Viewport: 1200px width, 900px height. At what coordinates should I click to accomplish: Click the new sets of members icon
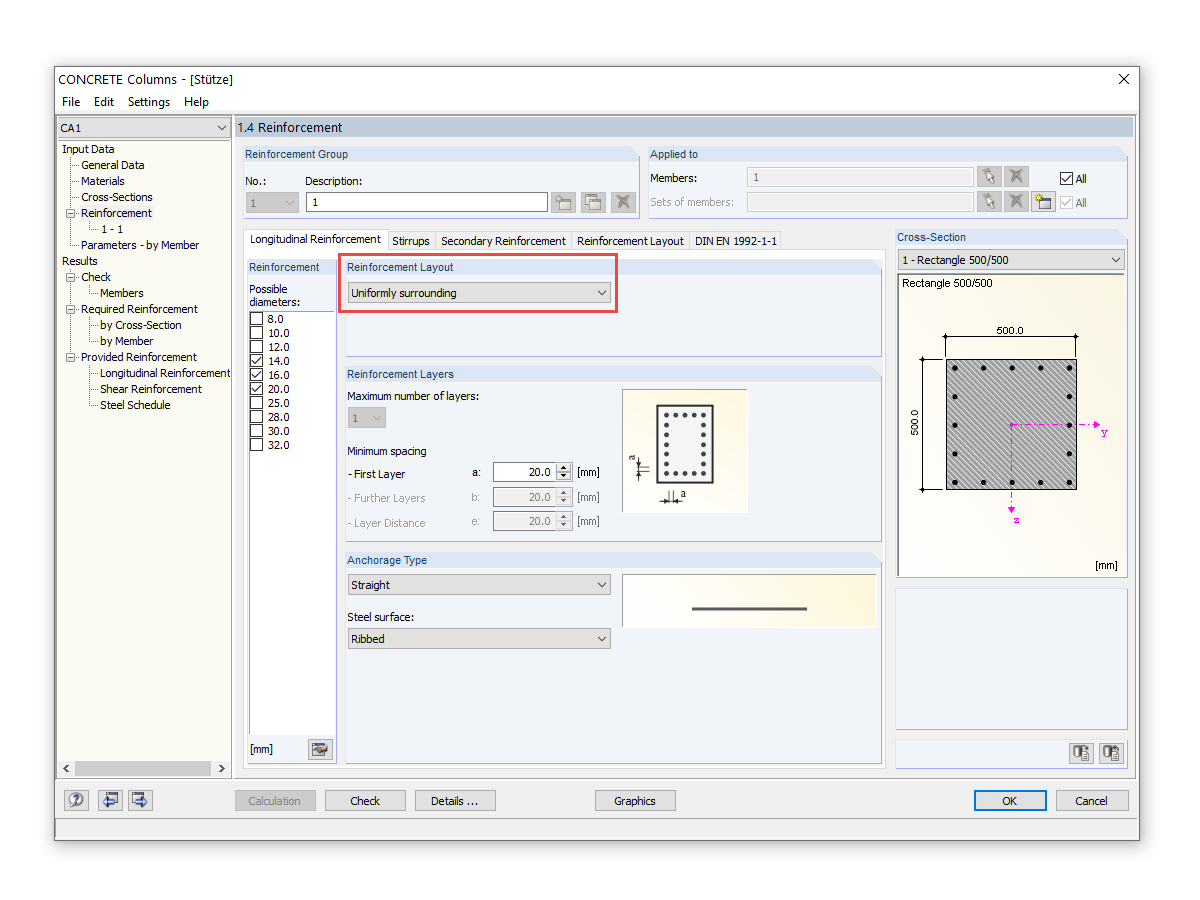1043,202
